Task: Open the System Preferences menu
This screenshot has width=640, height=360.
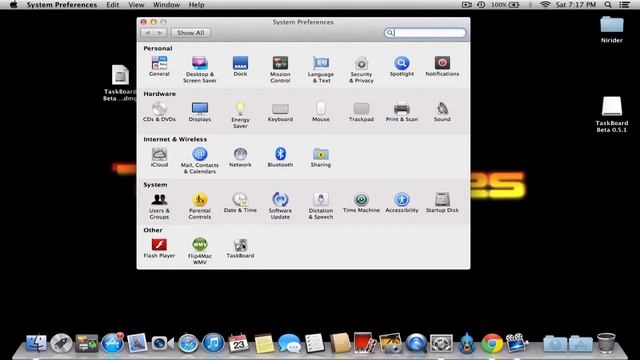Action: [62, 5]
